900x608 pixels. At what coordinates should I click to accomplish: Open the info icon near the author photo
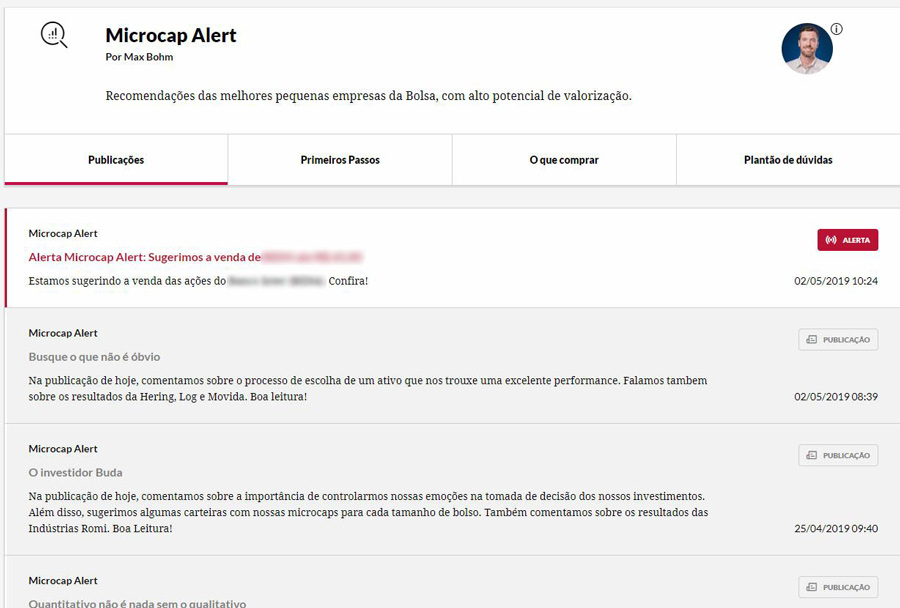click(837, 29)
